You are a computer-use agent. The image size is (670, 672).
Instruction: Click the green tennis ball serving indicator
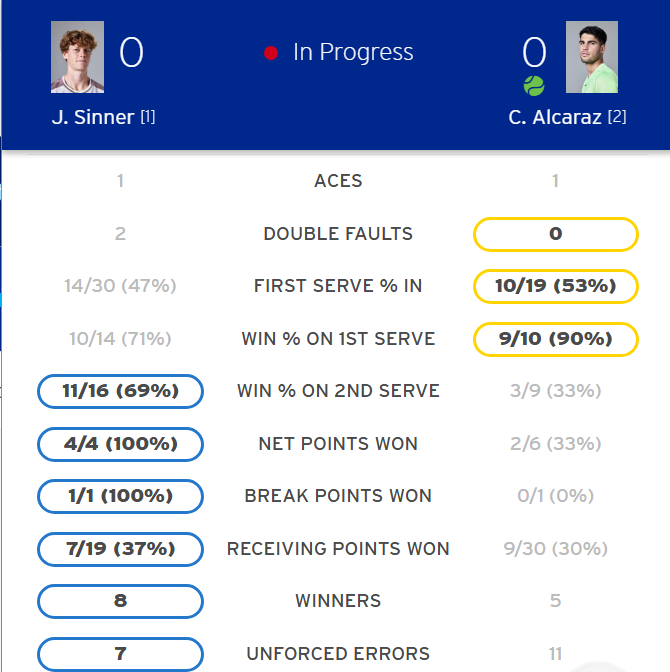point(534,85)
